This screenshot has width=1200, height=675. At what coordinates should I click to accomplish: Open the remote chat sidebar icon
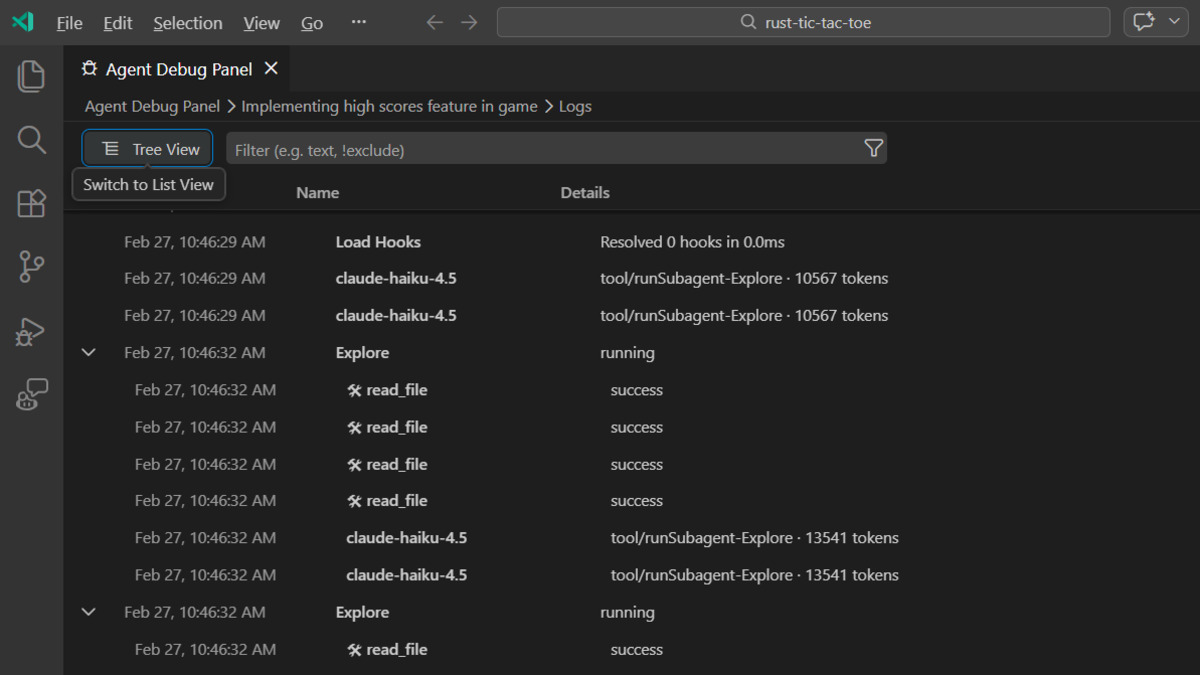point(31,394)
